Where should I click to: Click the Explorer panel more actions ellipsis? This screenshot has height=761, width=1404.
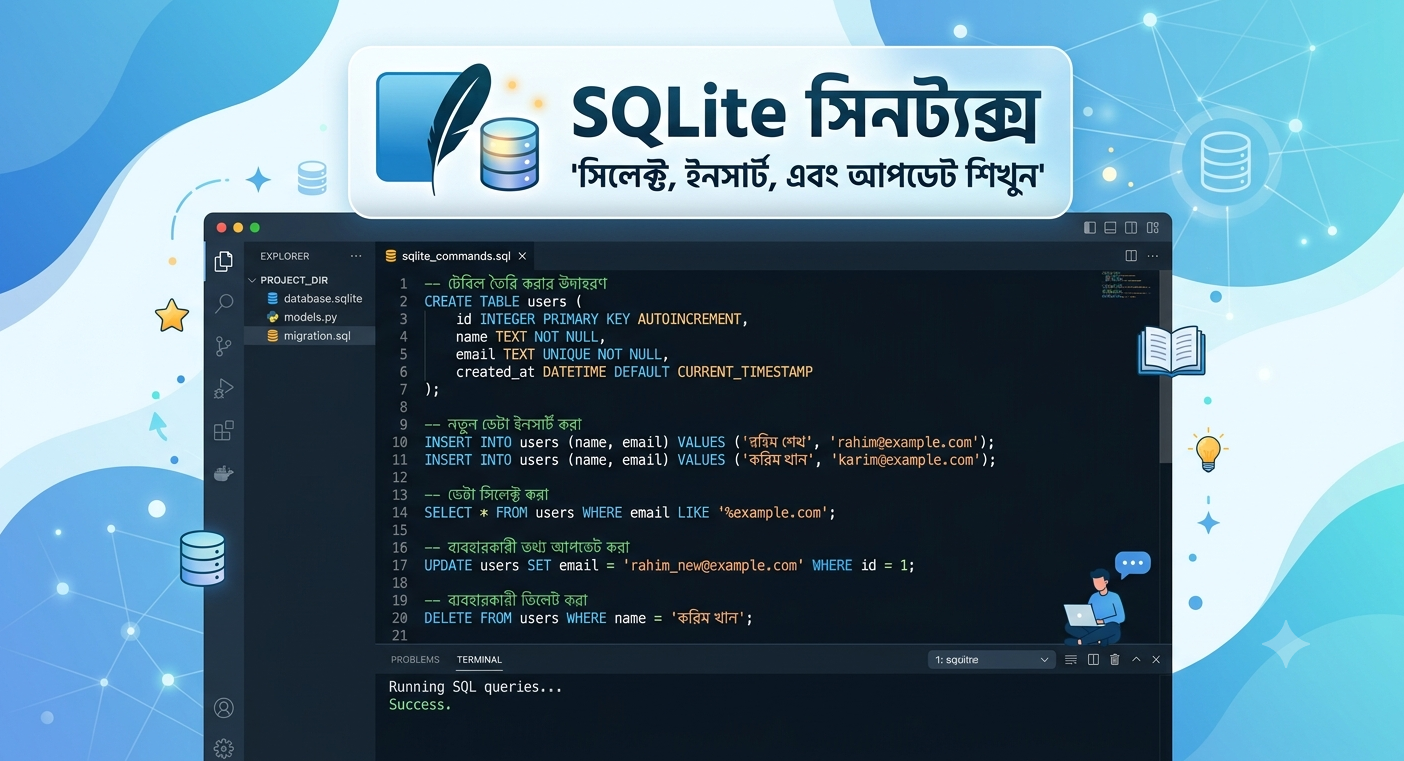coord(356,256)
